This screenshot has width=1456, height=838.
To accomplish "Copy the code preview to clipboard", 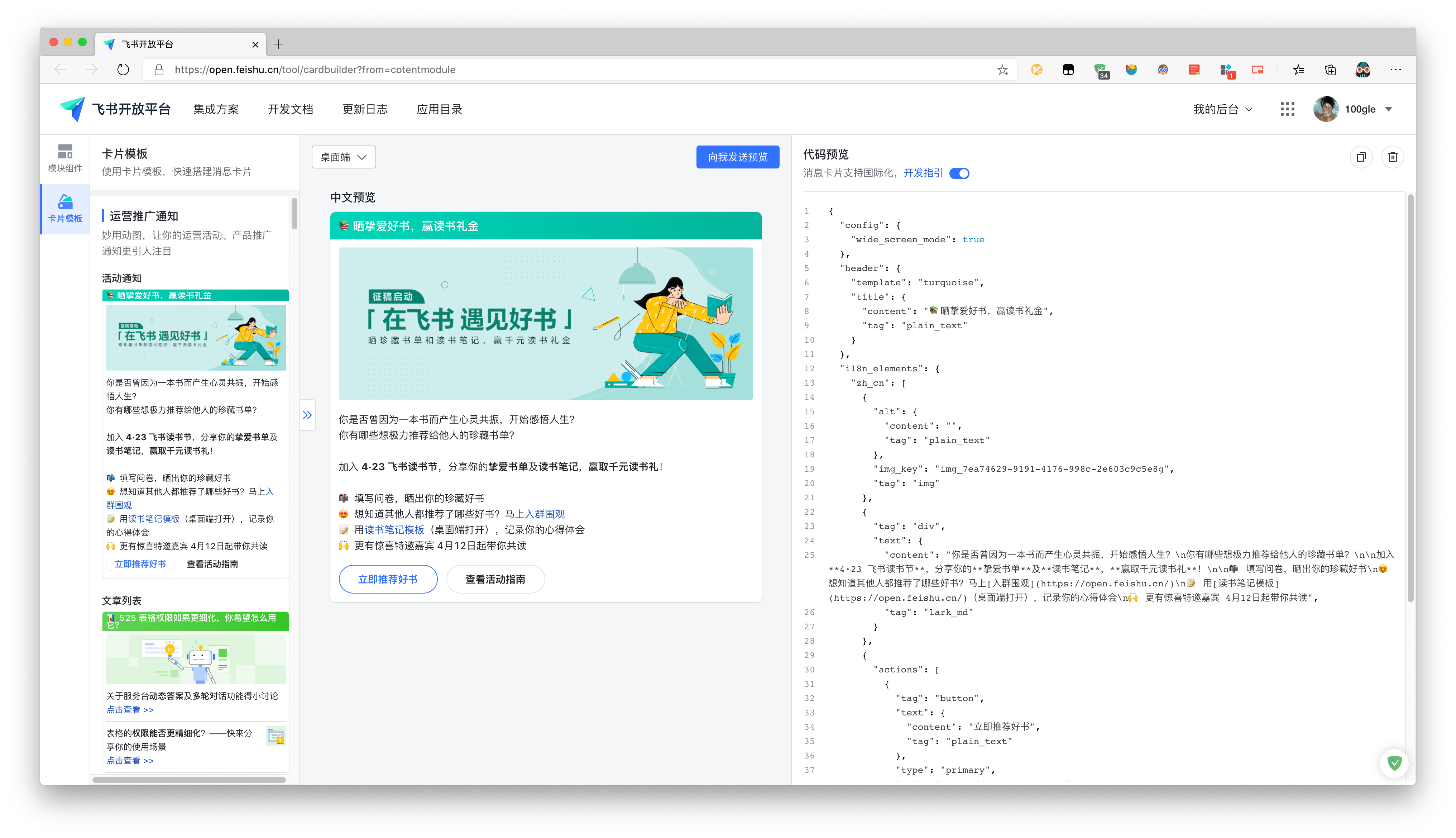I will (1360, 157).
